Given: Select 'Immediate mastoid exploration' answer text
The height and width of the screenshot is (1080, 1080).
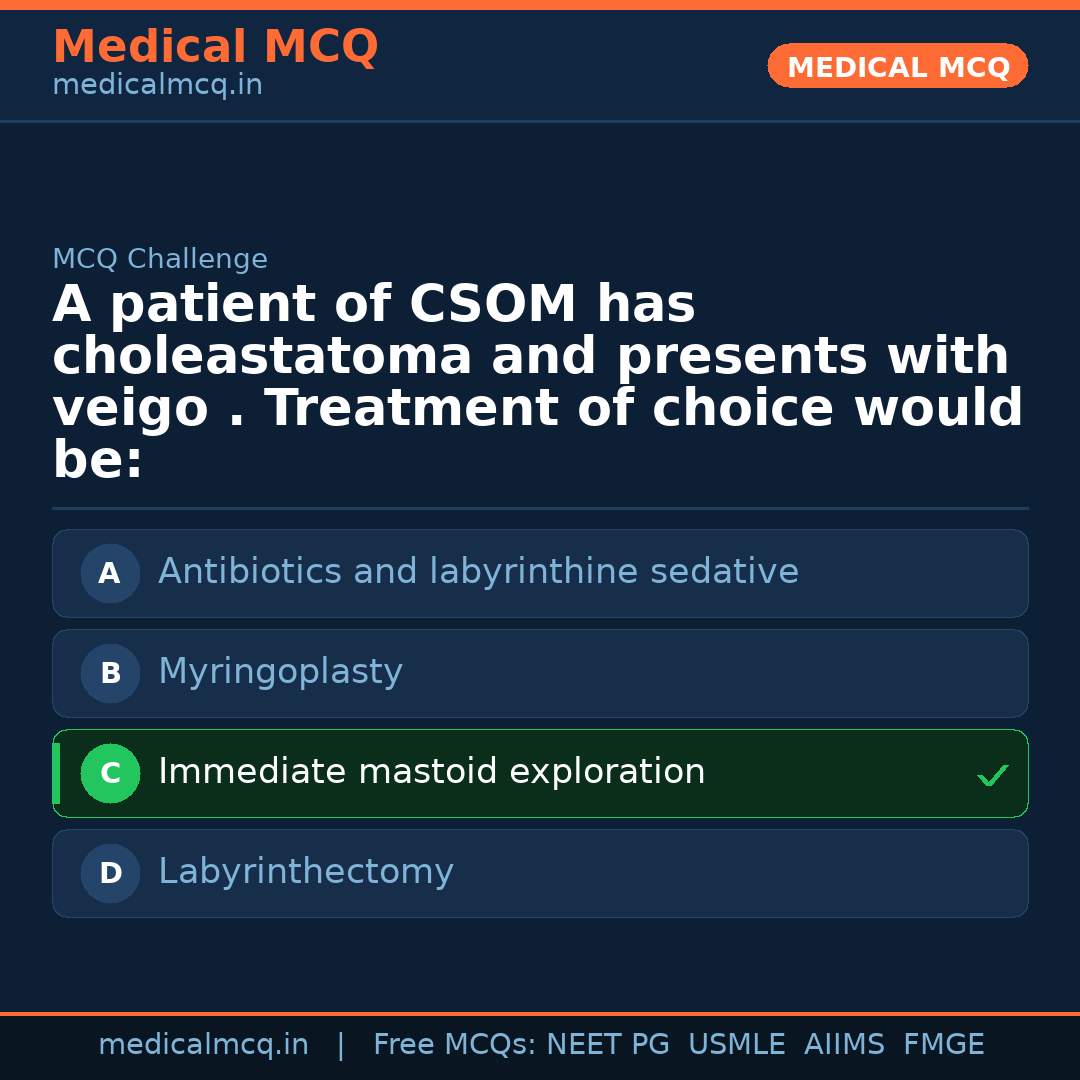Looking at the screenshot, I should coord(431,772).
